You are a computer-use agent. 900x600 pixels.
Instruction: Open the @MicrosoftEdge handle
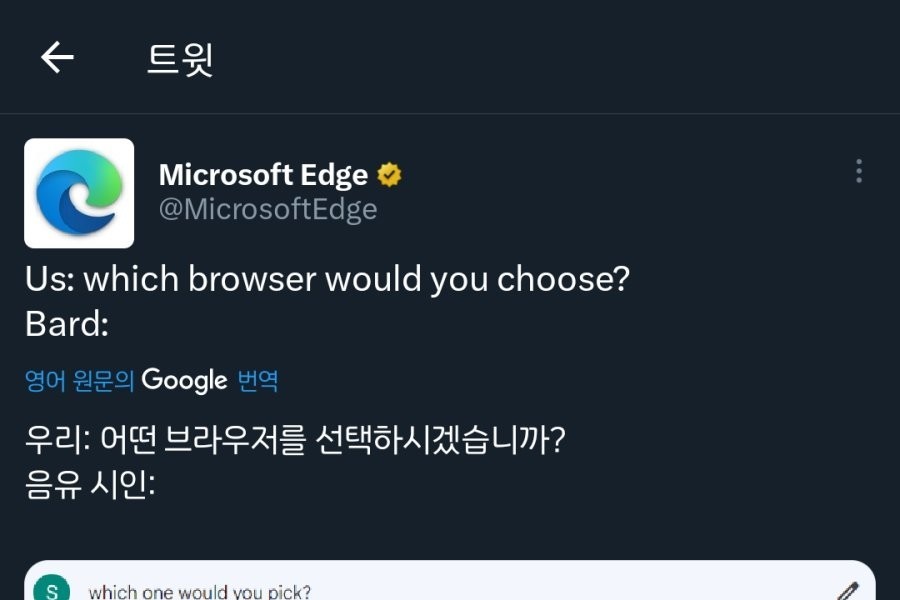coord(267,209)
